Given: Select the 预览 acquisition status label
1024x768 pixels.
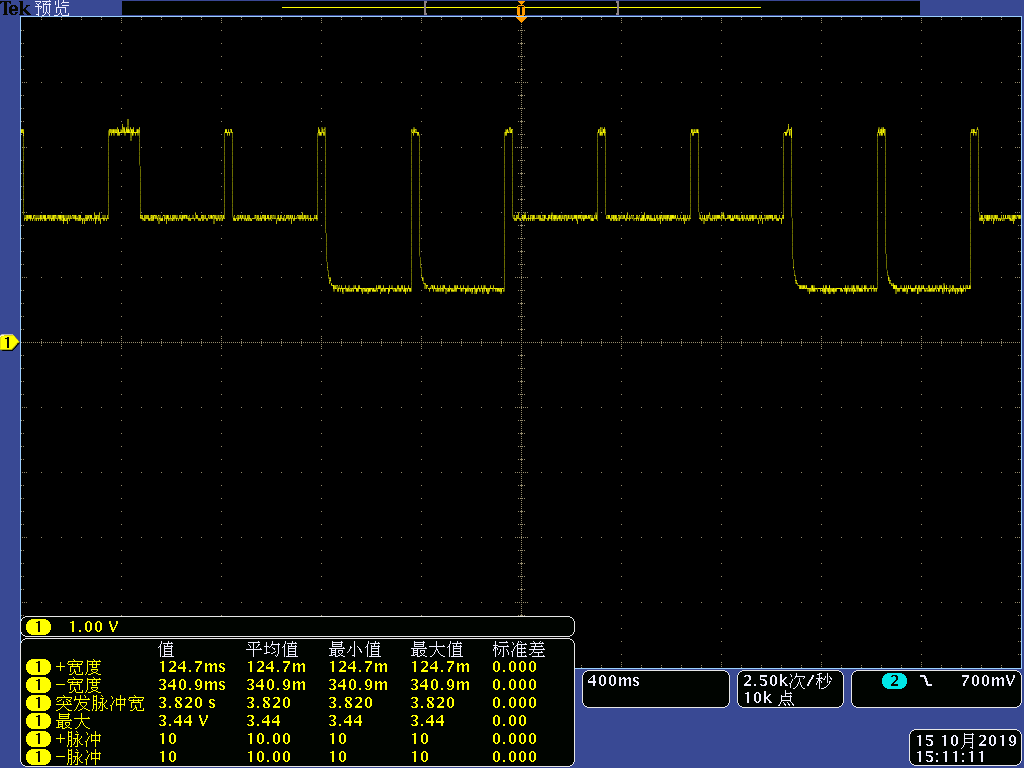Looking at the screenshot, I should [52, 8].
